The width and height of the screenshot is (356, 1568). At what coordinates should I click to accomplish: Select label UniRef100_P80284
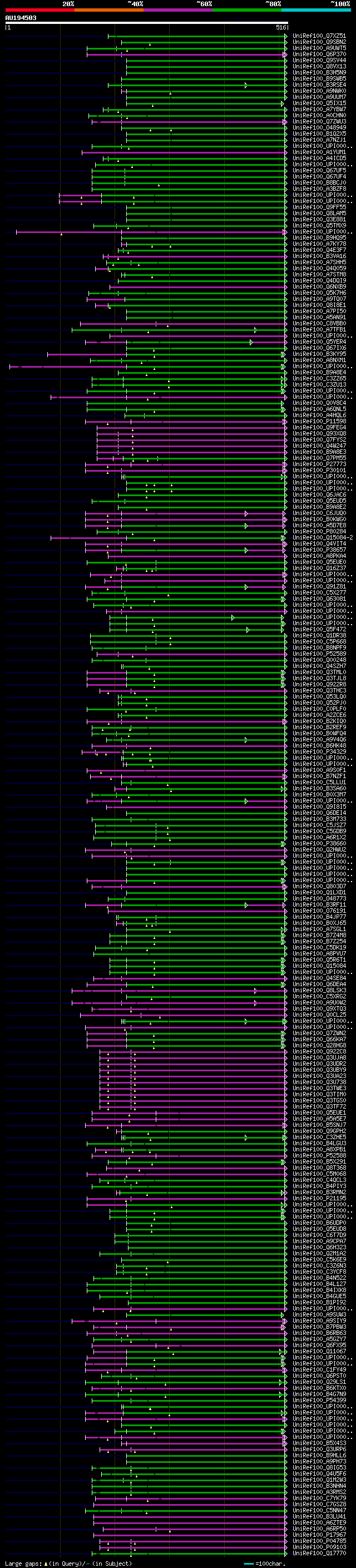[x=319, y=531]
